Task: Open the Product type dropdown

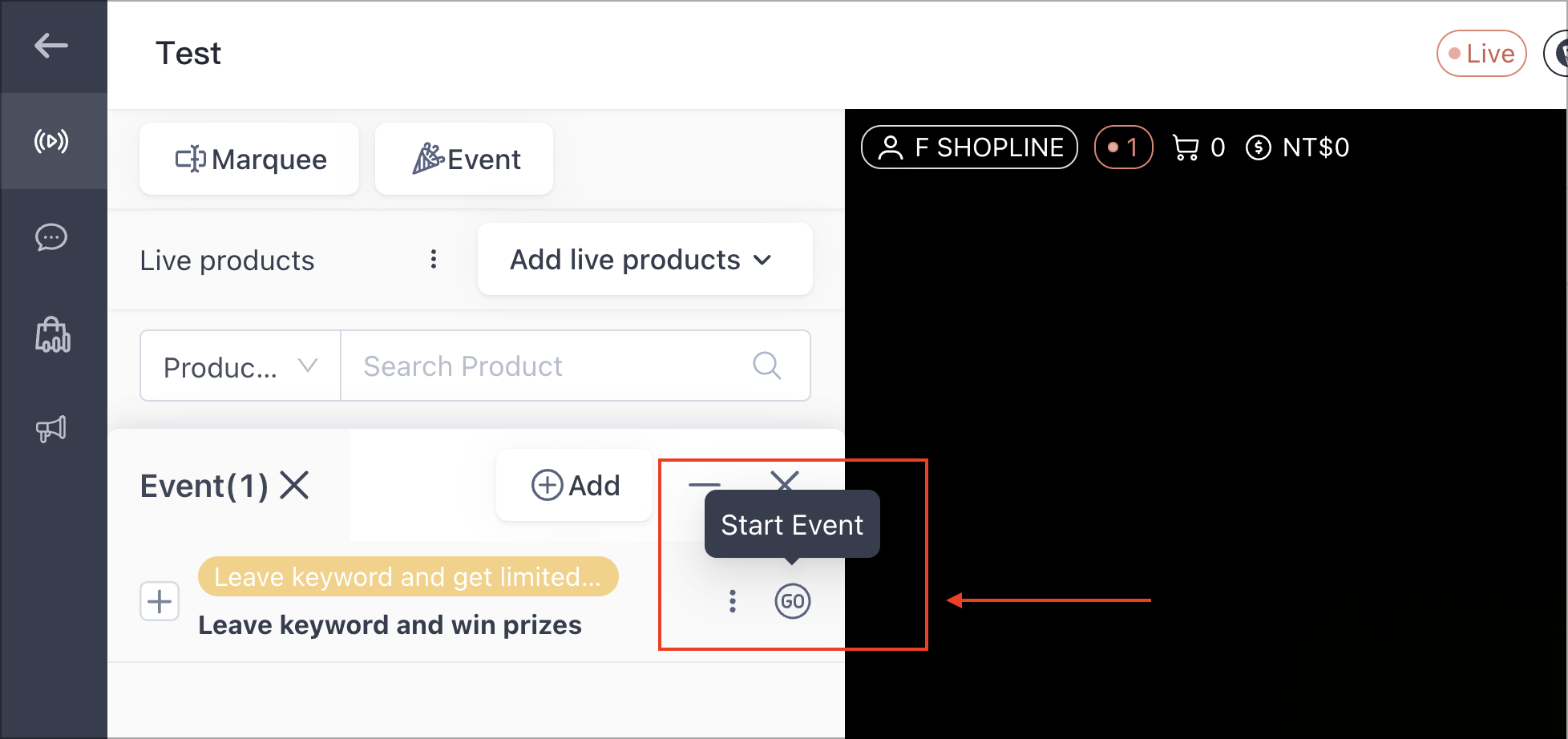Action: [240, 366]
